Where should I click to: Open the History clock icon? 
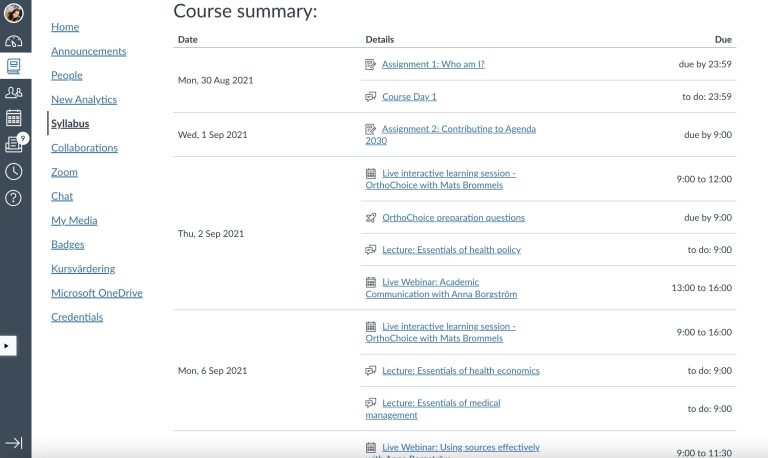(x=14, y=171)
